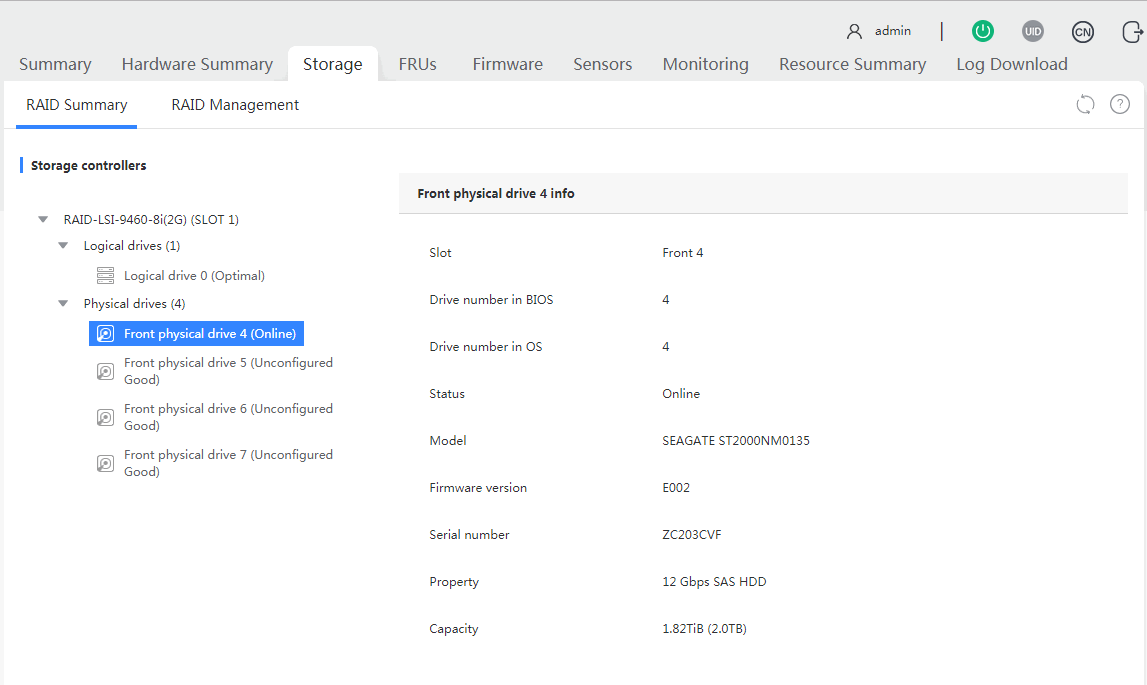Click the Slot label

(440, 252)
